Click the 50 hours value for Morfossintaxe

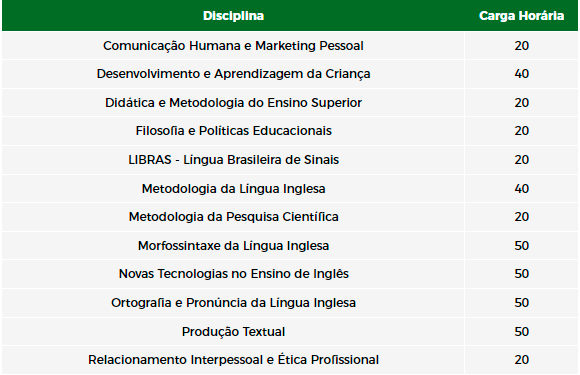pyautogui.click(x=522, y=246)
